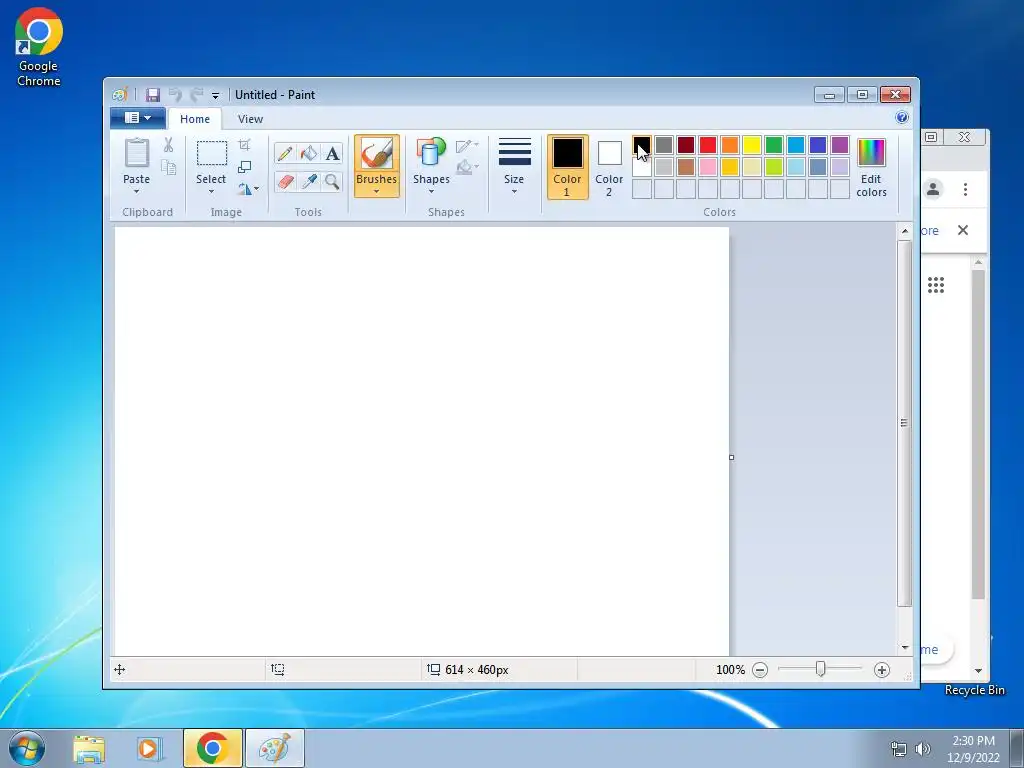Open Customize Quick Access Toolbar dropdown
The image size is (1024, 768).
[216, 95]
